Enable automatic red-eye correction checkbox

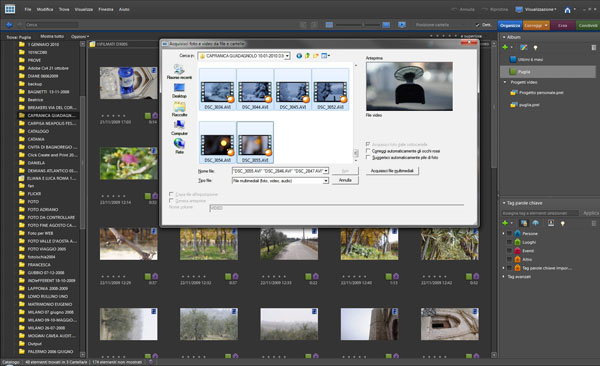click(368, 151)
